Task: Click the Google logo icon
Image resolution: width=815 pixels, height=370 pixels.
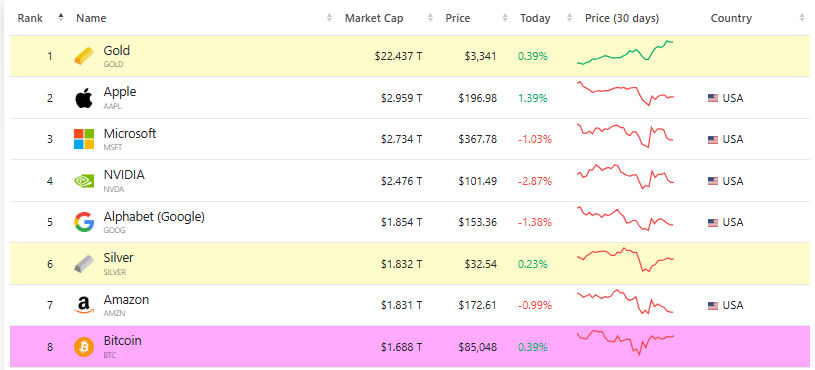Action: (x=84, y=222)
